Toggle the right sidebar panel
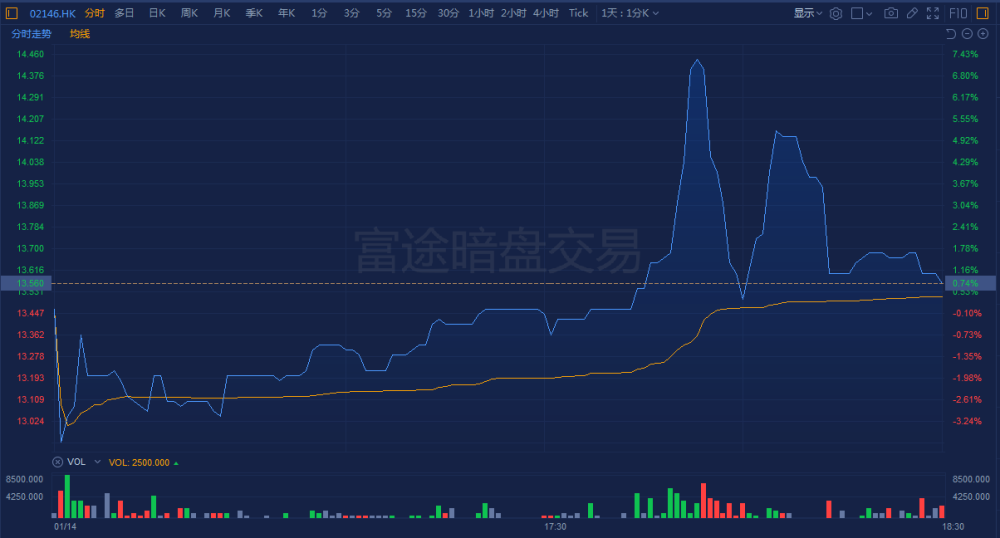The height and width of the screenshot is (538, 1000). click(x=984, y=13)
